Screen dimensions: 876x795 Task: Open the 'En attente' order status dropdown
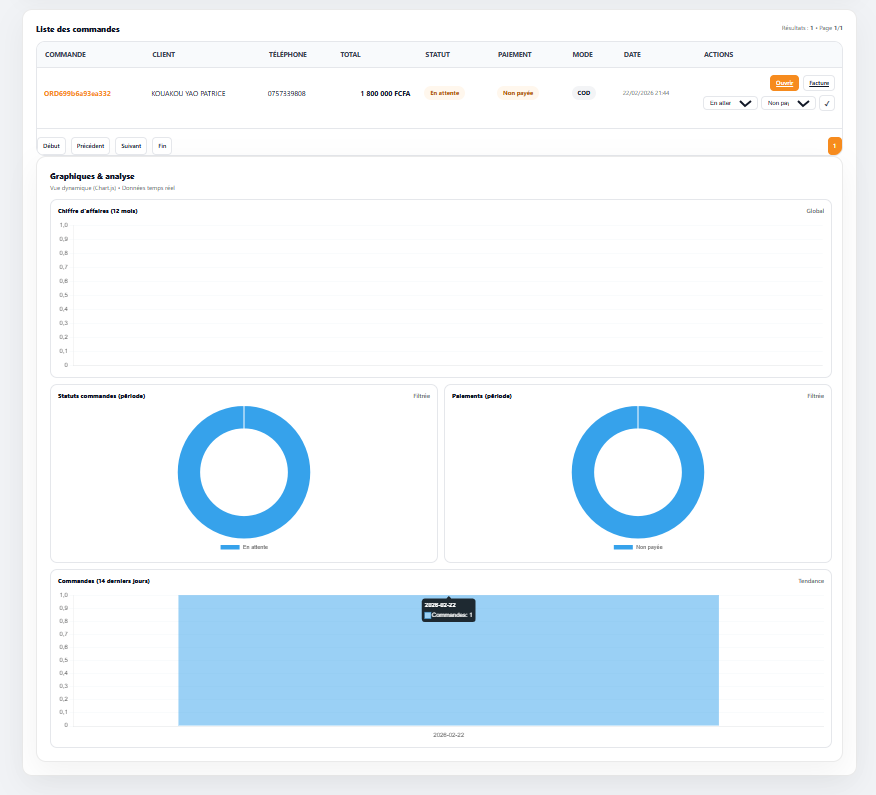click(730, 103)
